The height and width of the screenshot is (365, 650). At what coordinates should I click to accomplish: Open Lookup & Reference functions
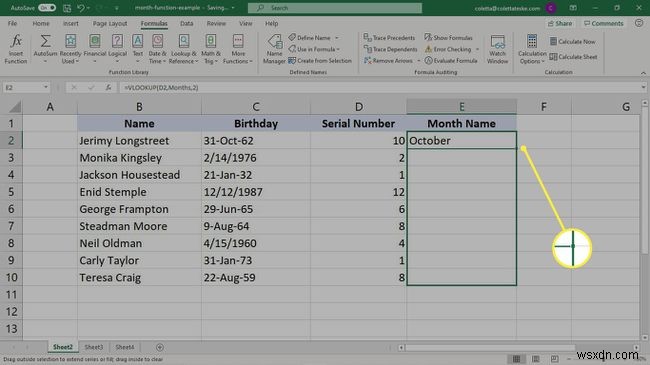[x=184, y=49]
